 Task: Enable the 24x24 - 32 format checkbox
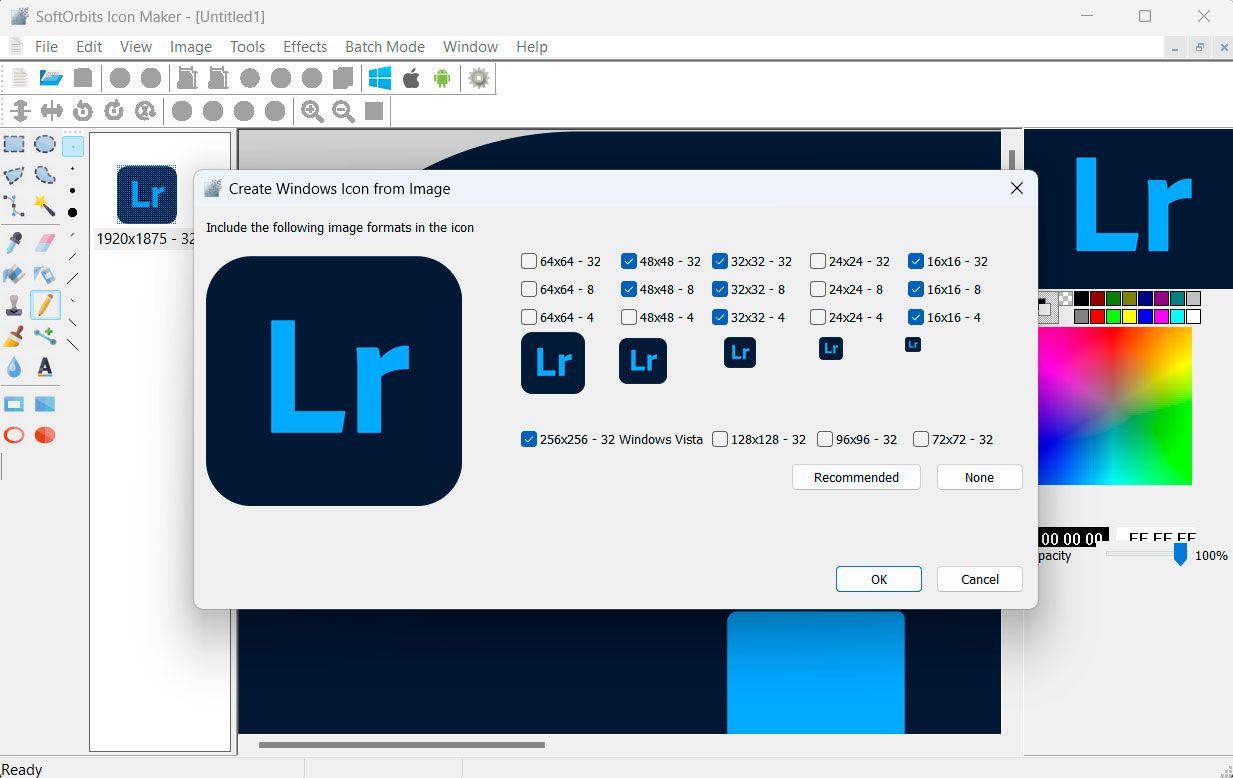(818, 261)
